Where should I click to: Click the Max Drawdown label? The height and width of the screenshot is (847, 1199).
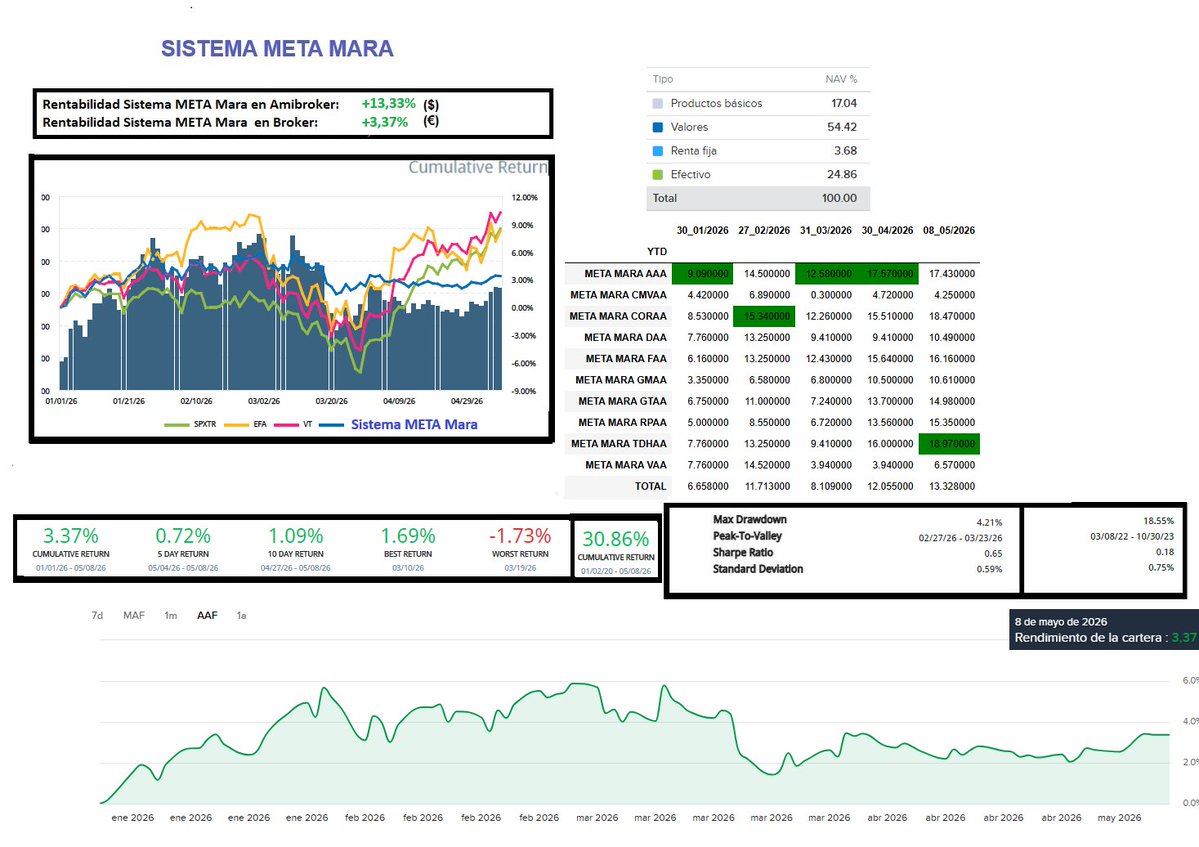[x=749, y=520]
